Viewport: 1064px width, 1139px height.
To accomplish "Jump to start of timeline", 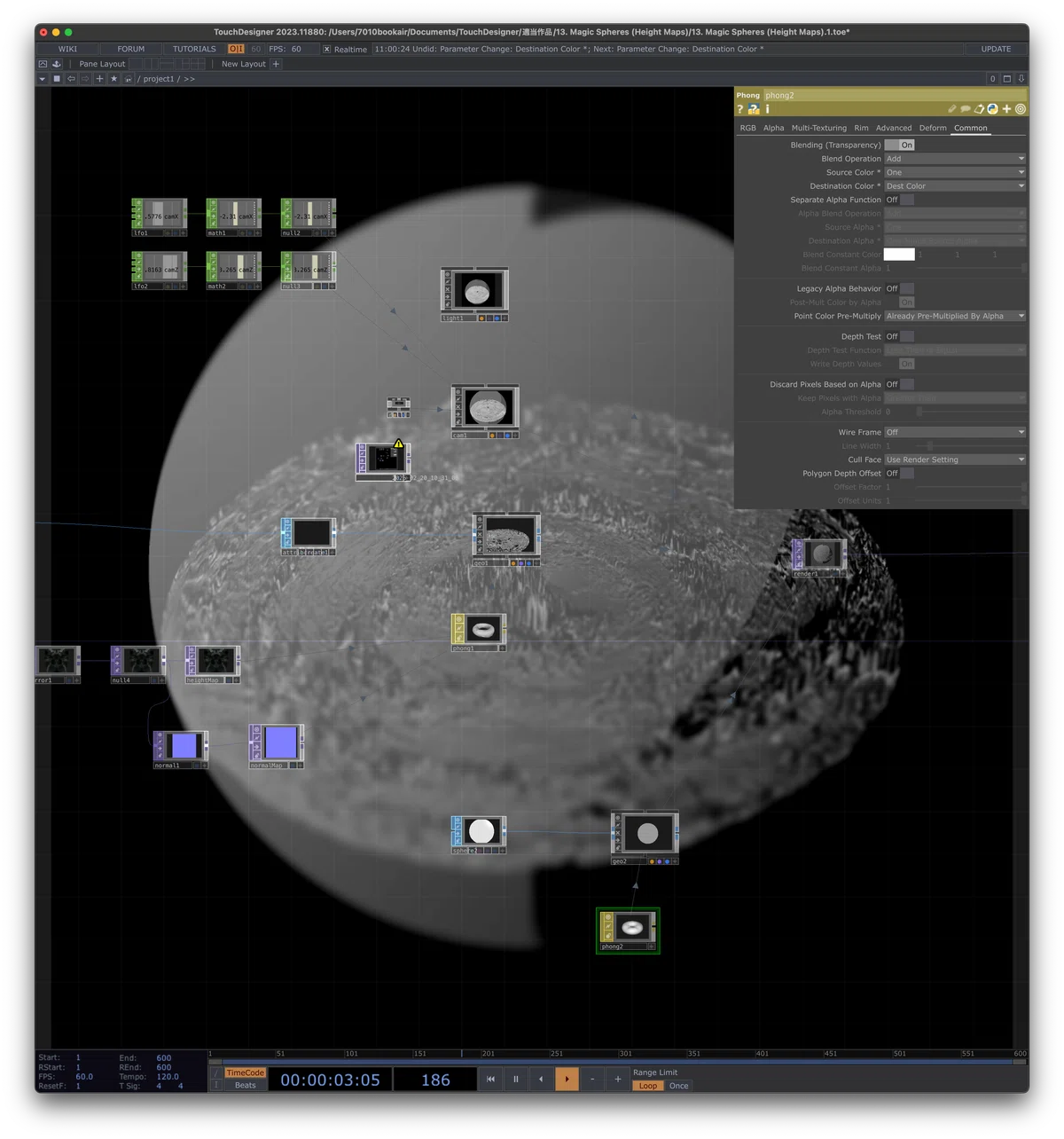I will 490,1079.
